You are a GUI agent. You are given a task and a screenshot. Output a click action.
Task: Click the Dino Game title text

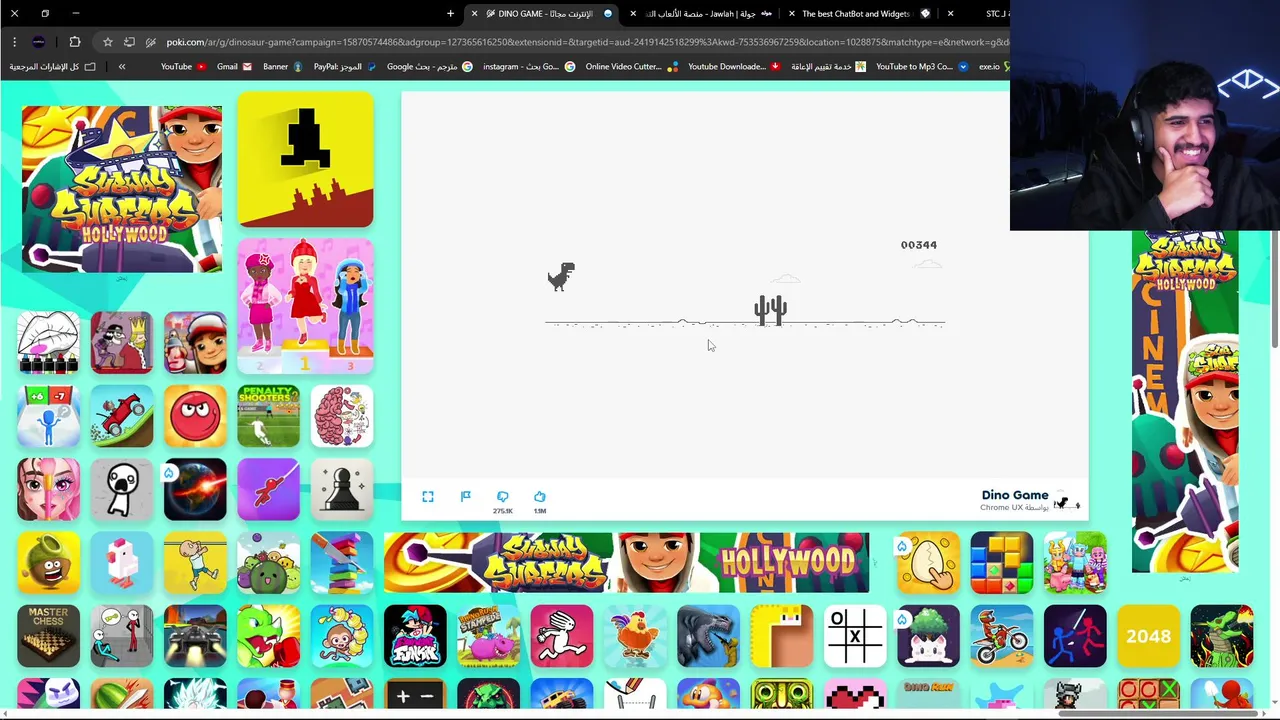1015,495
